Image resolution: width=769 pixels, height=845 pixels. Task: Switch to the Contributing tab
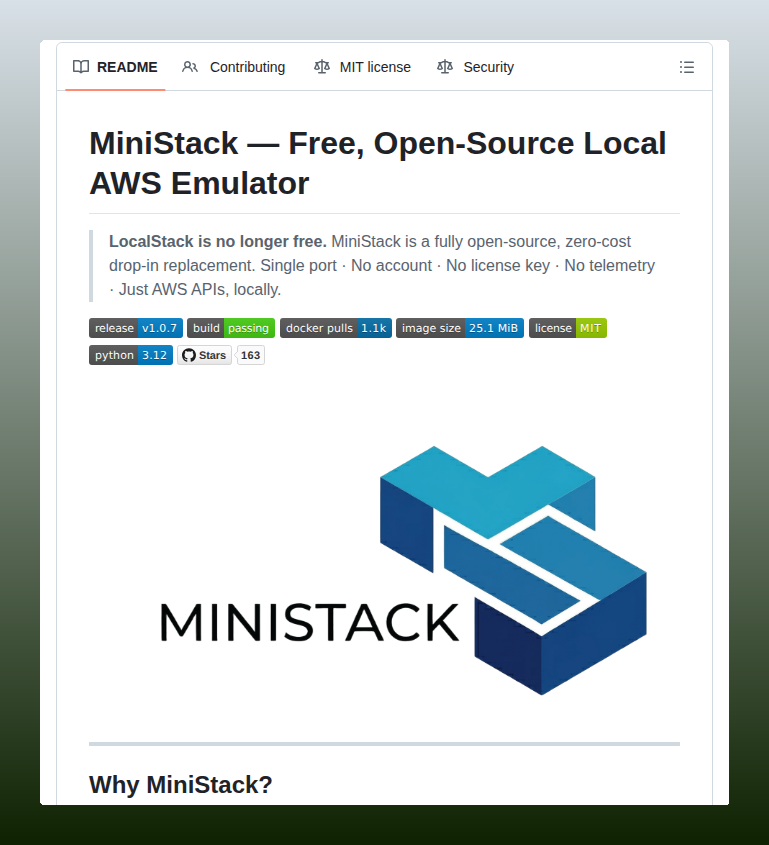tap(233, 67)
